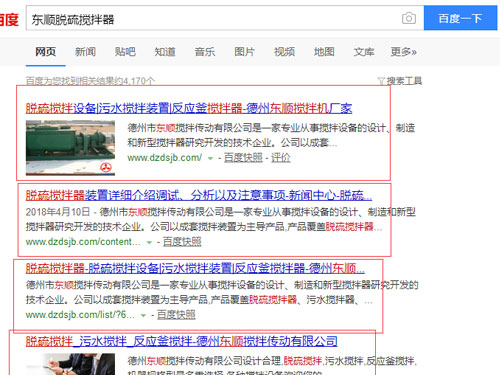Screen dimensions: 500x375
Task: Switch to the 新闻 tab
Action: (x=85, y=52)
